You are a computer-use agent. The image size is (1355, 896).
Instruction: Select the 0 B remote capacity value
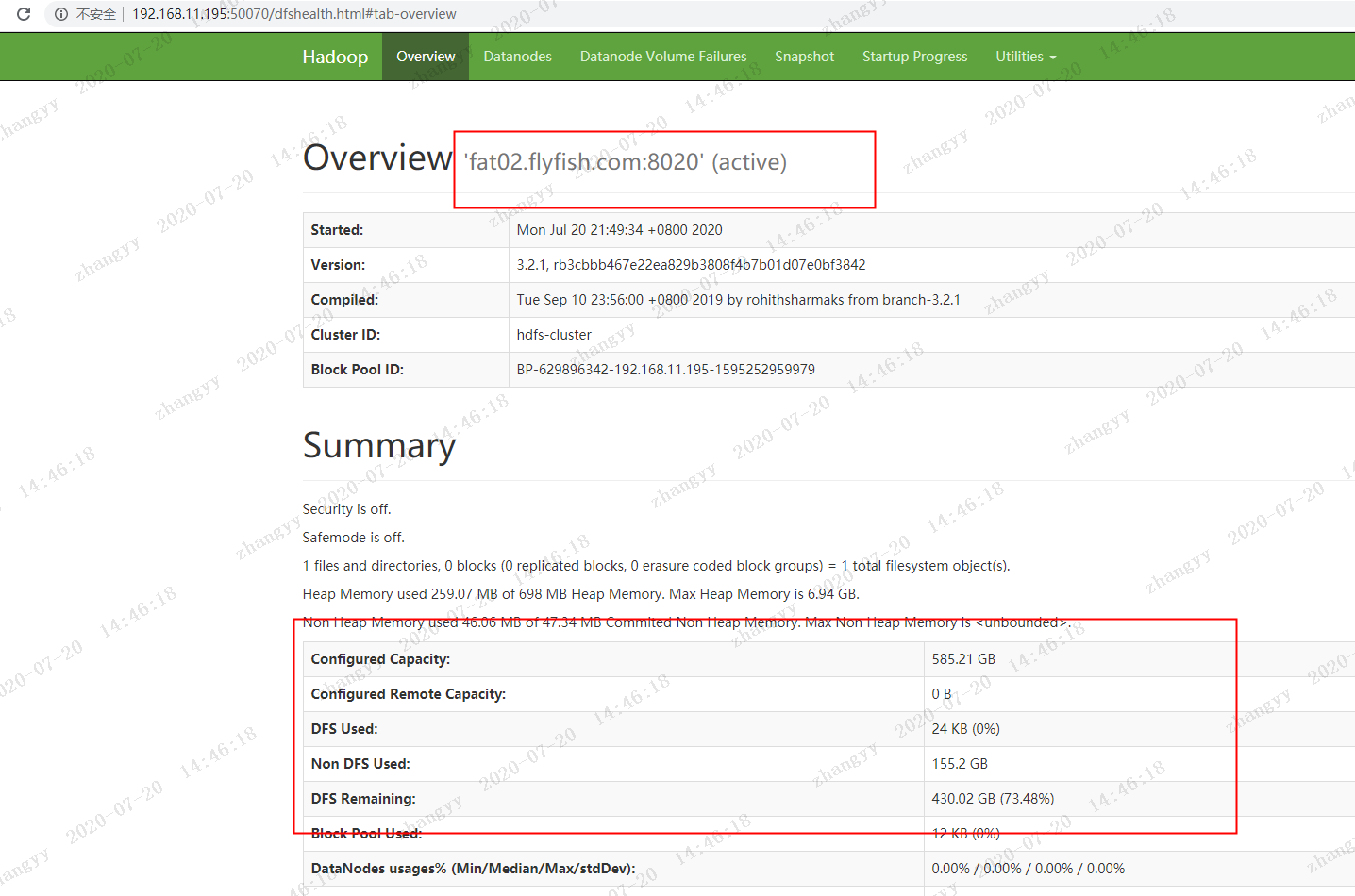942,694
